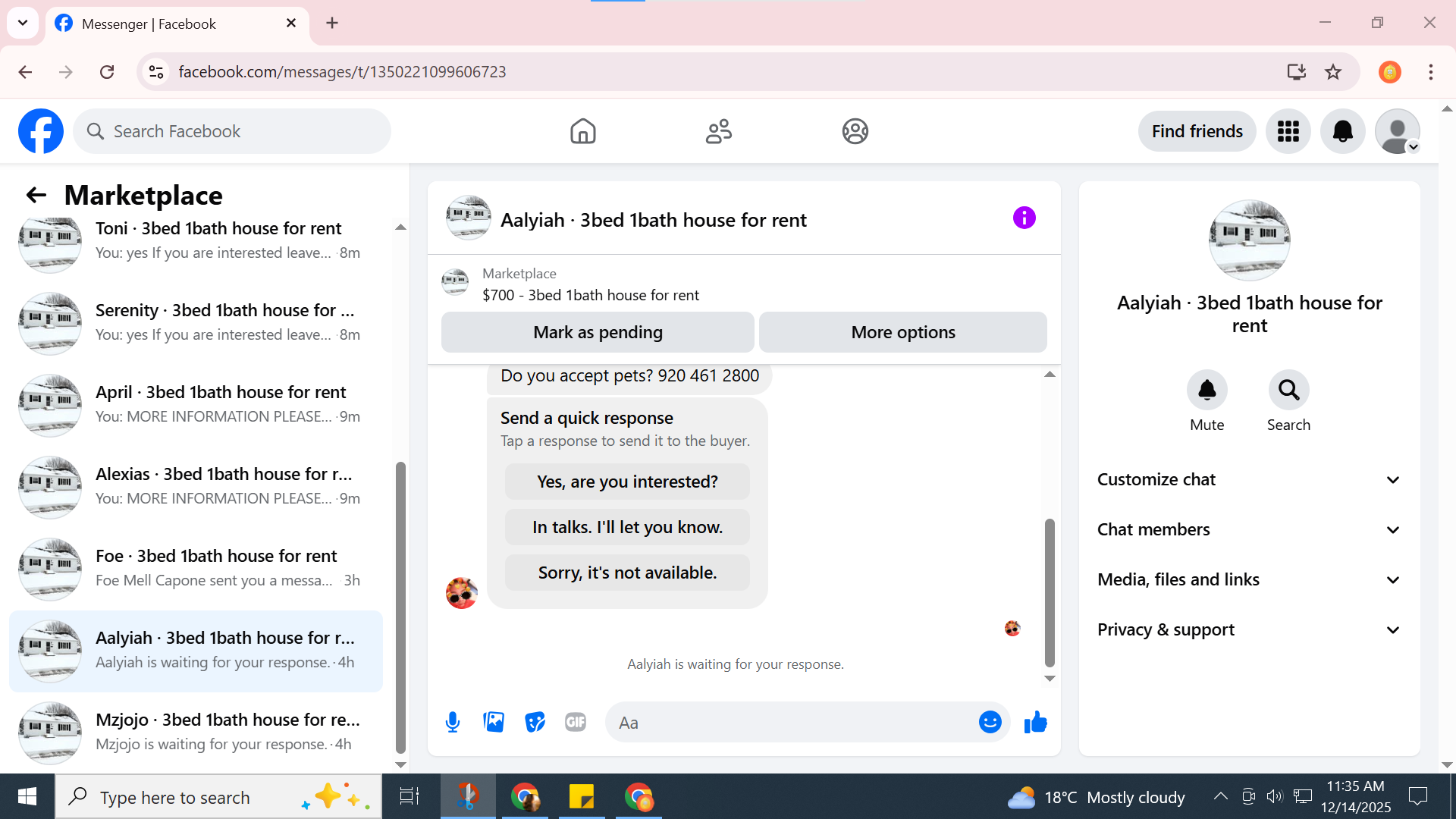Open Serenity's conversation in the list
The width and height of the screenshot is (1456, 819).
click(x=196, y=322)
